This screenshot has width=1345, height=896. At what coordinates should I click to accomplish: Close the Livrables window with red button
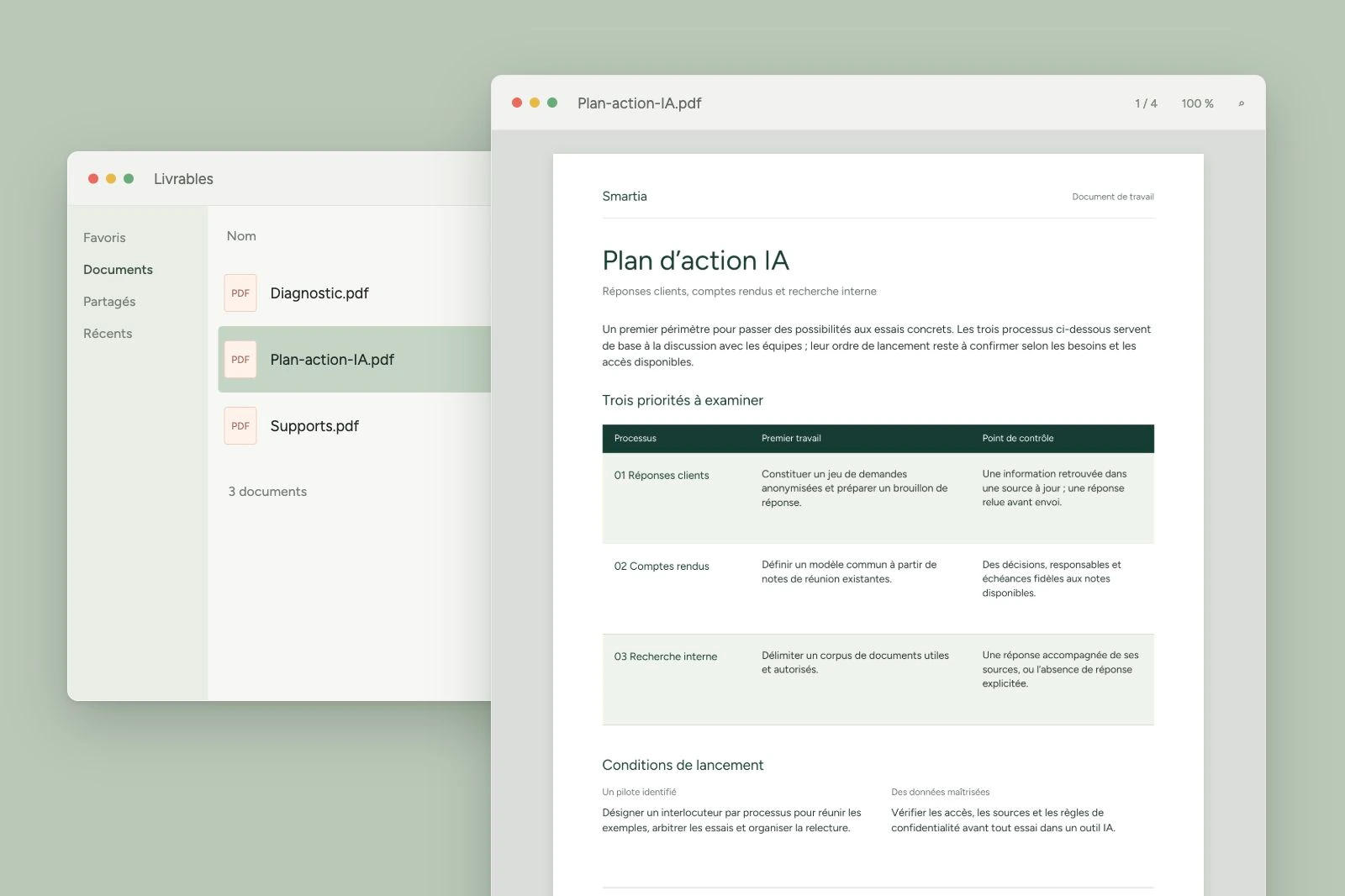[x=93, y=179]
